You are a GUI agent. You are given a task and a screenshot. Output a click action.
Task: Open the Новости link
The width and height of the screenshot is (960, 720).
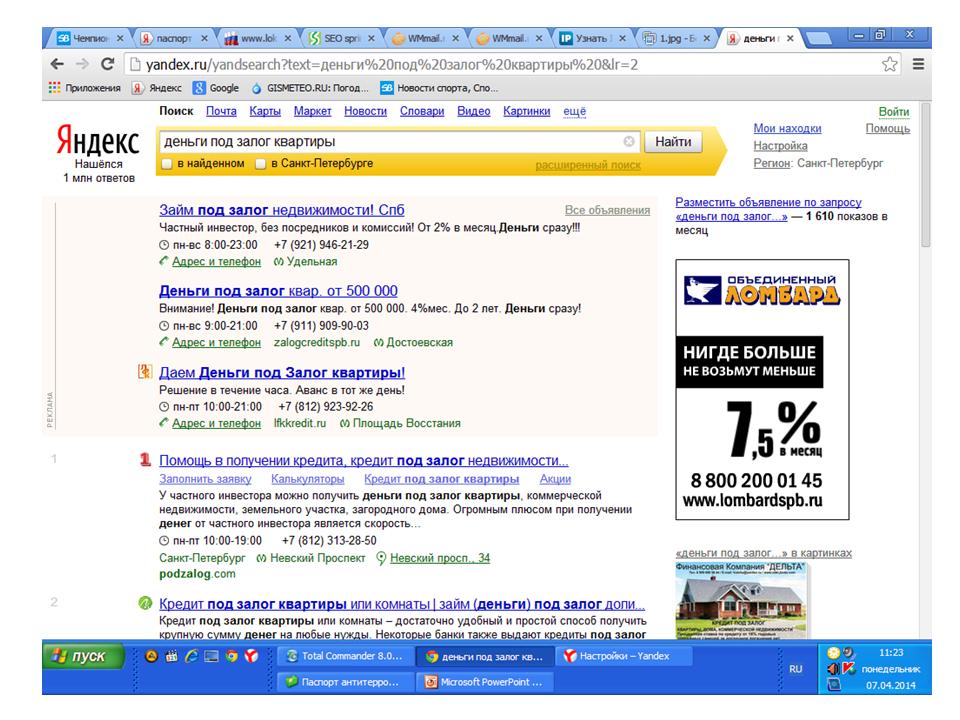coord(366,111)
